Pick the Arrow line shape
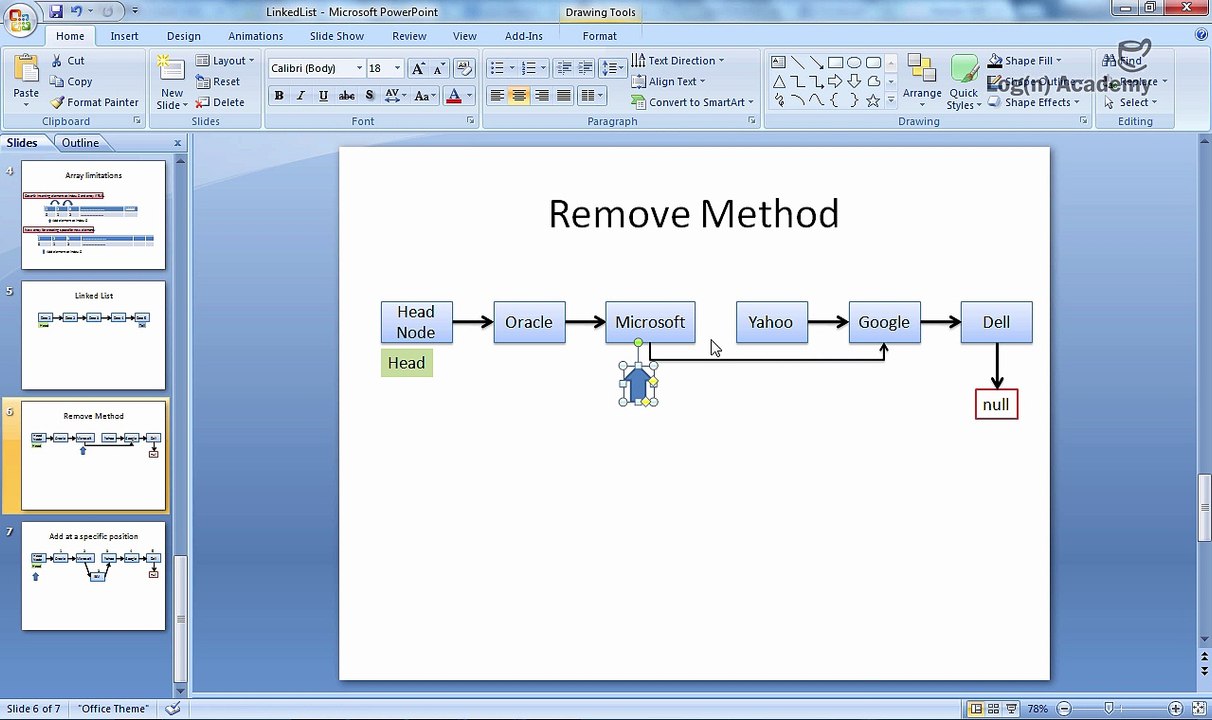This screenshot has height=720, width=1212. (x=816, y=62)
